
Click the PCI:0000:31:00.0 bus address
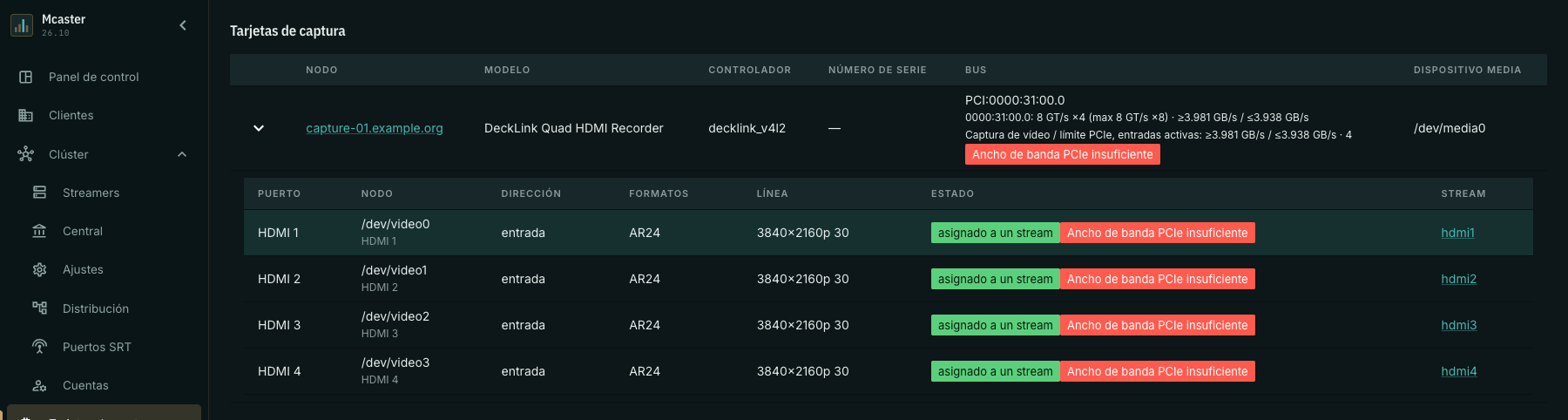(x=1015, y=100)
